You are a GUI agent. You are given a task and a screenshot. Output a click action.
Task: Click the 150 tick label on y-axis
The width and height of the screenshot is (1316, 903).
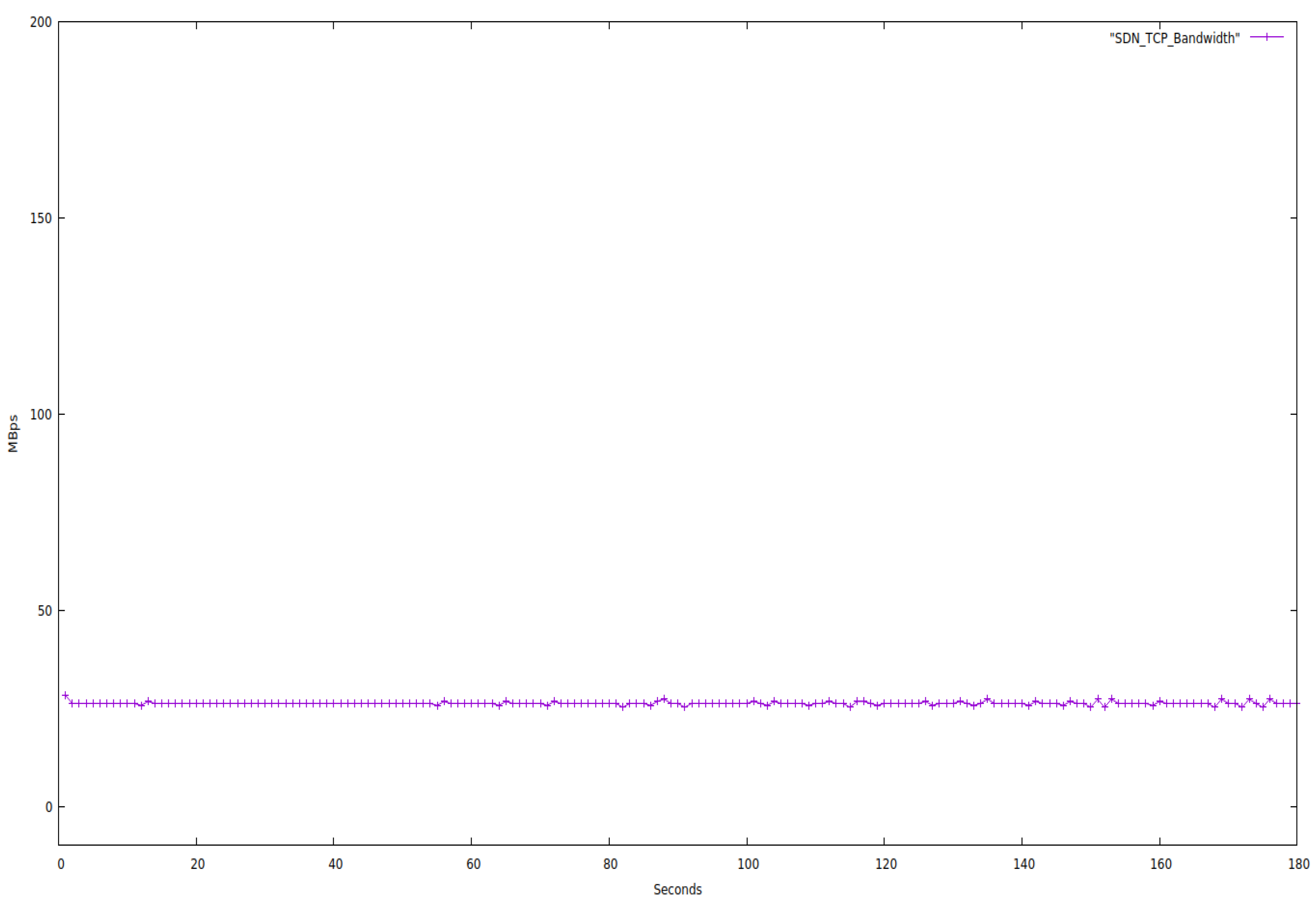pyautogui.click(x=41, y=218)
